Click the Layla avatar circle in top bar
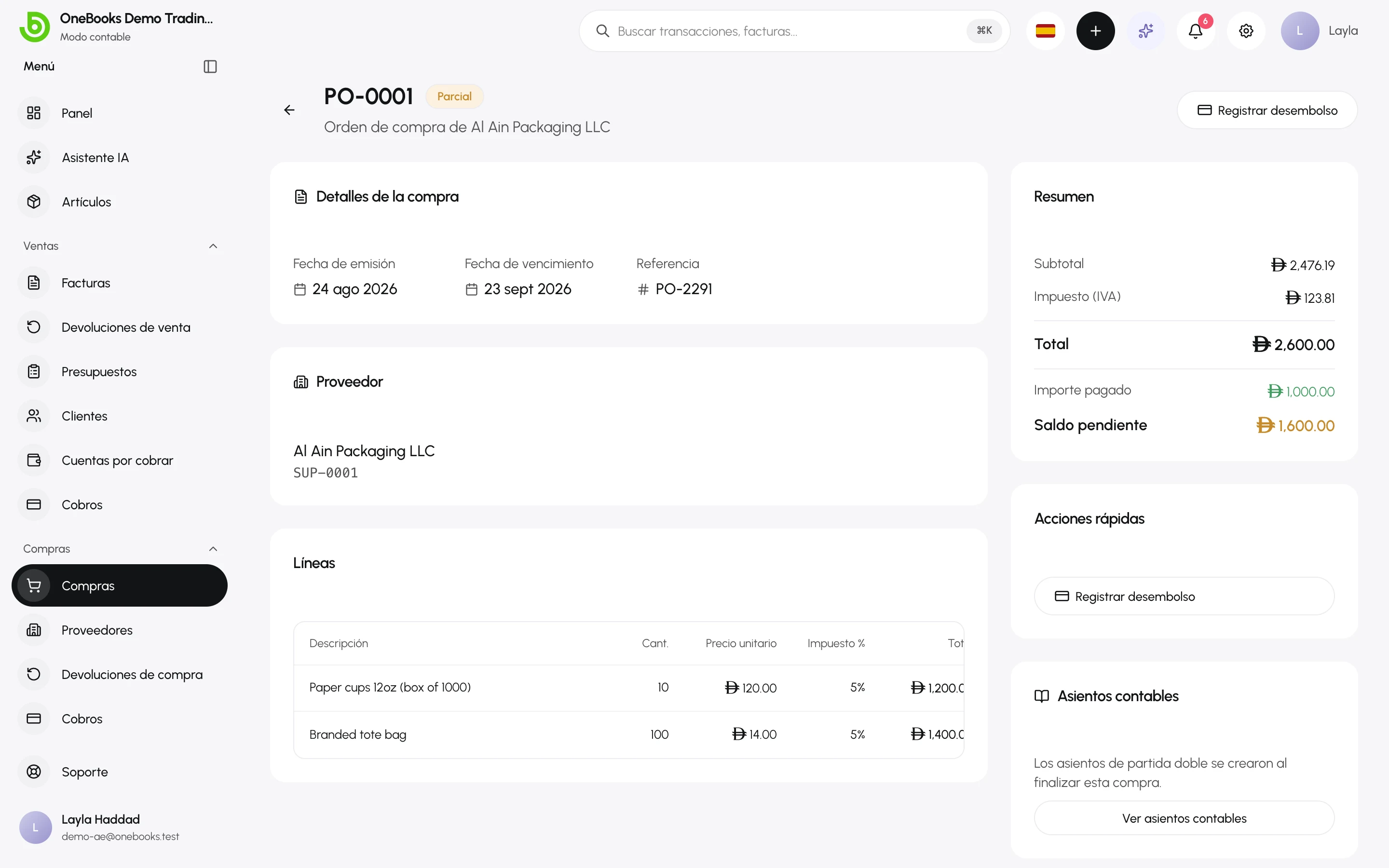The image size is (1389, 868). click(x=1299, y=31)
